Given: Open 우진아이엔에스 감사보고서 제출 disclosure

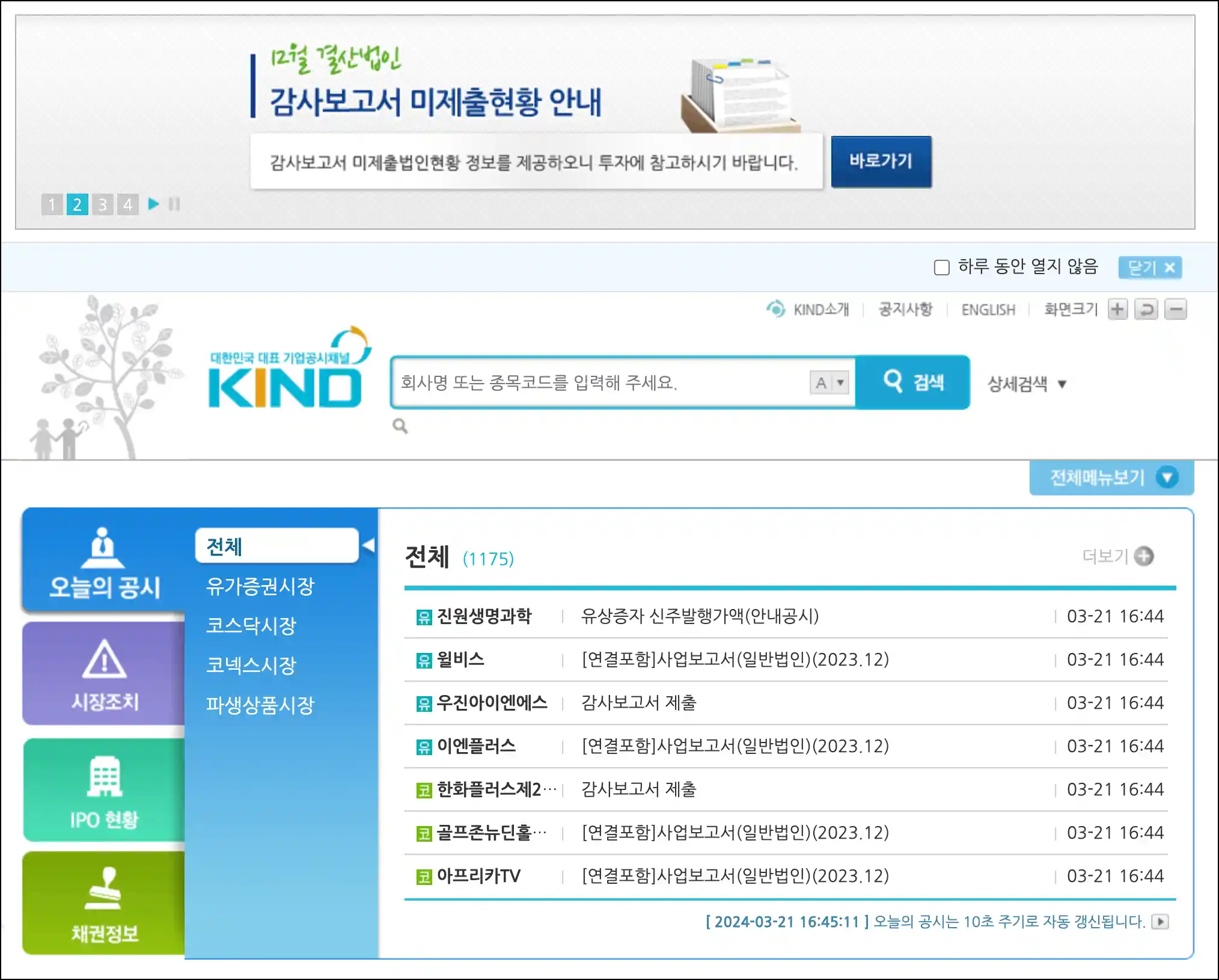Looking at the screenshot, I should click(x=638, y=703).
